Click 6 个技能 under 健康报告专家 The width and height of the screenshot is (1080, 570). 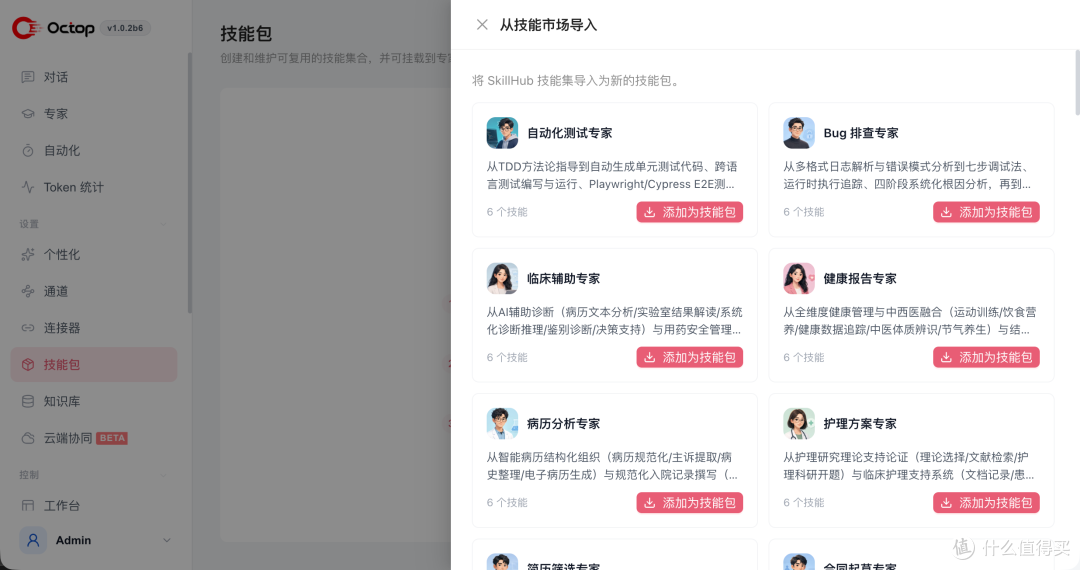(804, 357)
